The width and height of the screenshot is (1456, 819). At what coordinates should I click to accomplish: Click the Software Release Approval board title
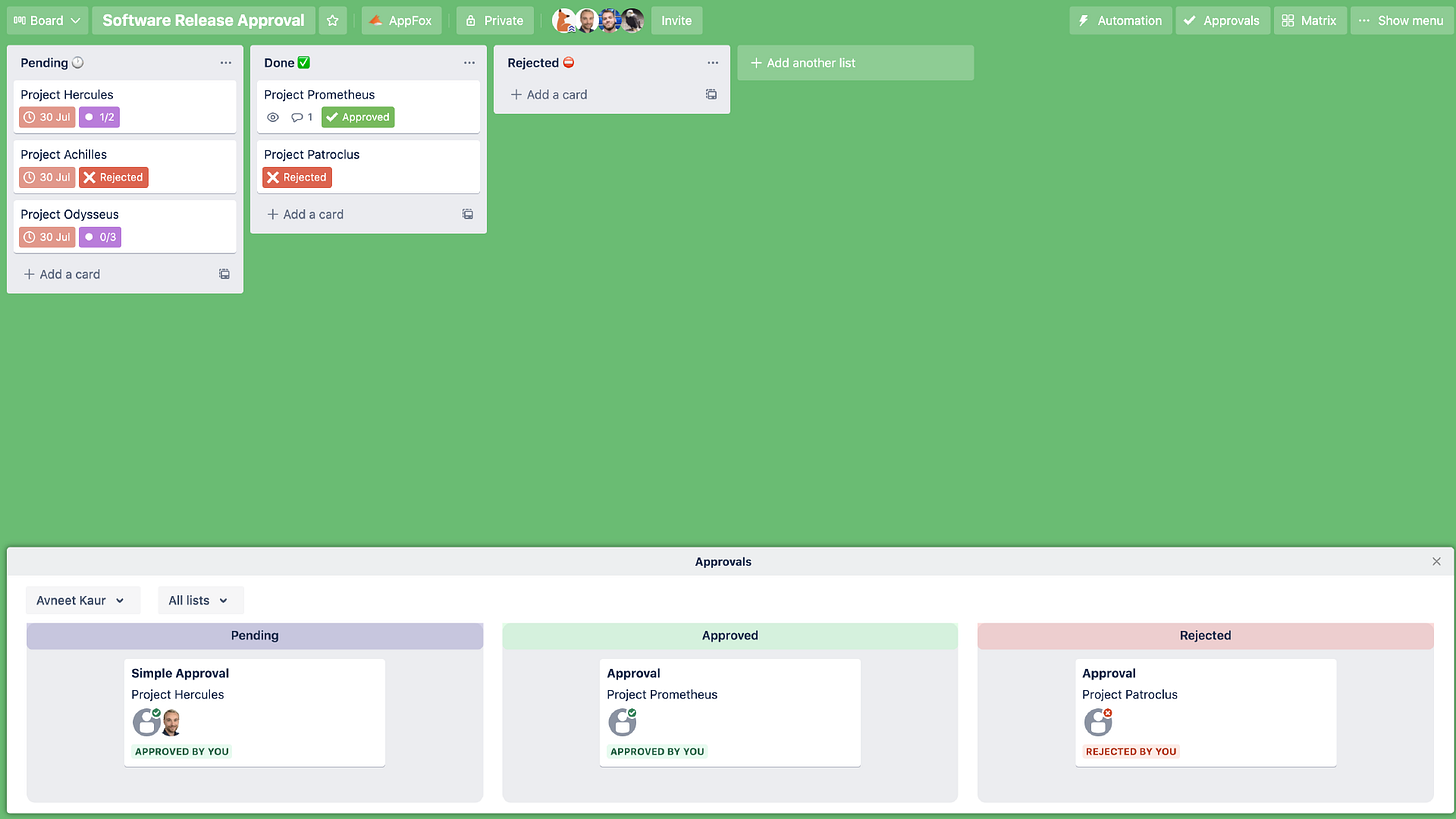click(203, 20)
